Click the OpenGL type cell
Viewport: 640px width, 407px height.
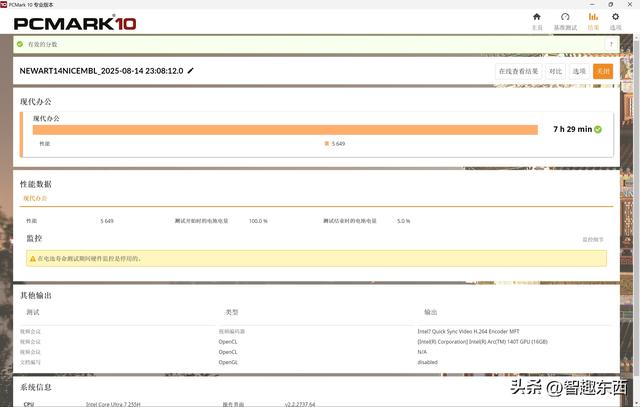click(x=228, y=362)
